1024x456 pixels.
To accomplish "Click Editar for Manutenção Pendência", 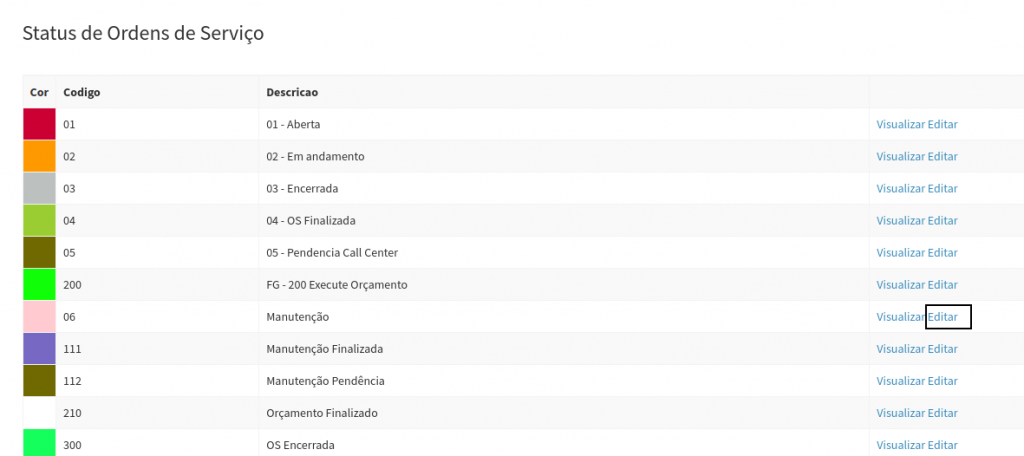I will click(x=943, y=381).
